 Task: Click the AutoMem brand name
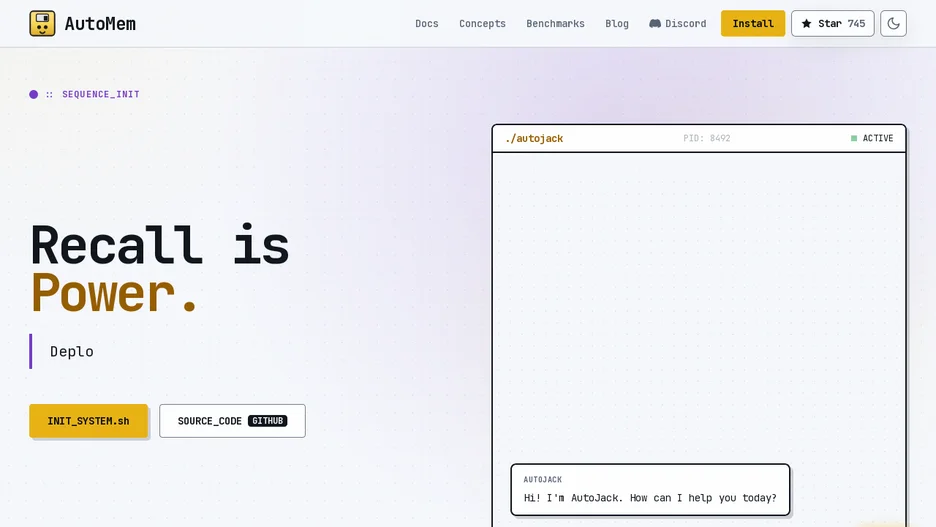pos(100,24)
